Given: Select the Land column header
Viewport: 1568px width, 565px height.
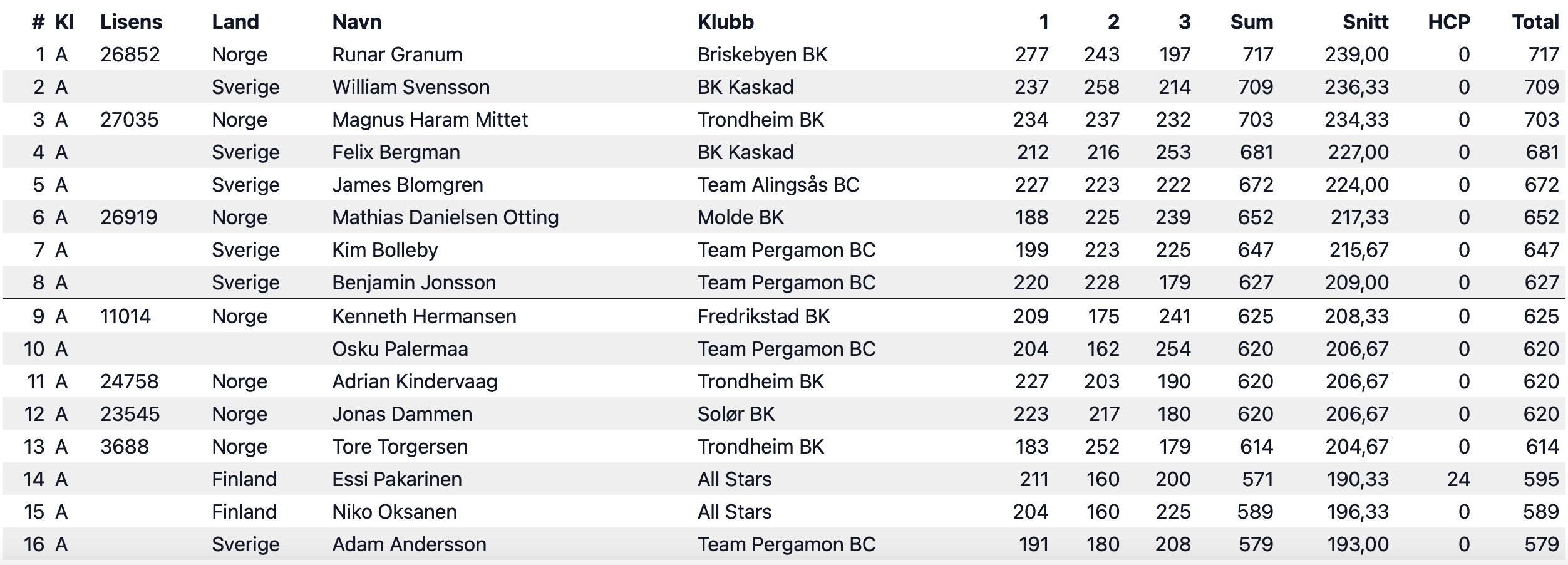Looking at the screenshot, I should click(235, 22).
